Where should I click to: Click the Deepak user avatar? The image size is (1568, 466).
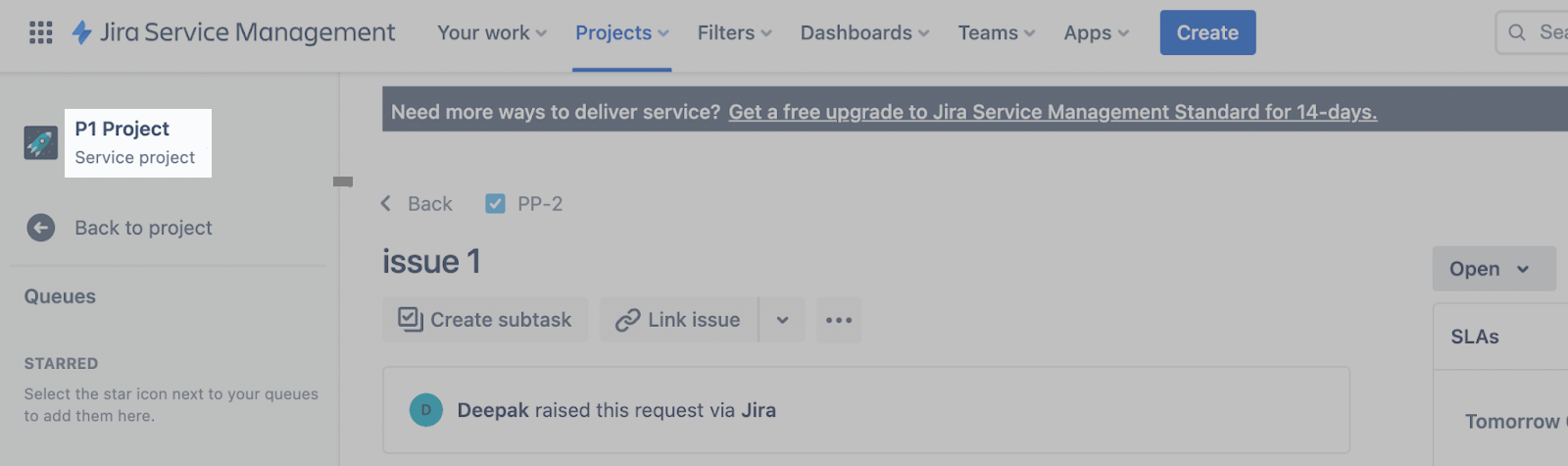pyautogui.click(x=426, y=410)
